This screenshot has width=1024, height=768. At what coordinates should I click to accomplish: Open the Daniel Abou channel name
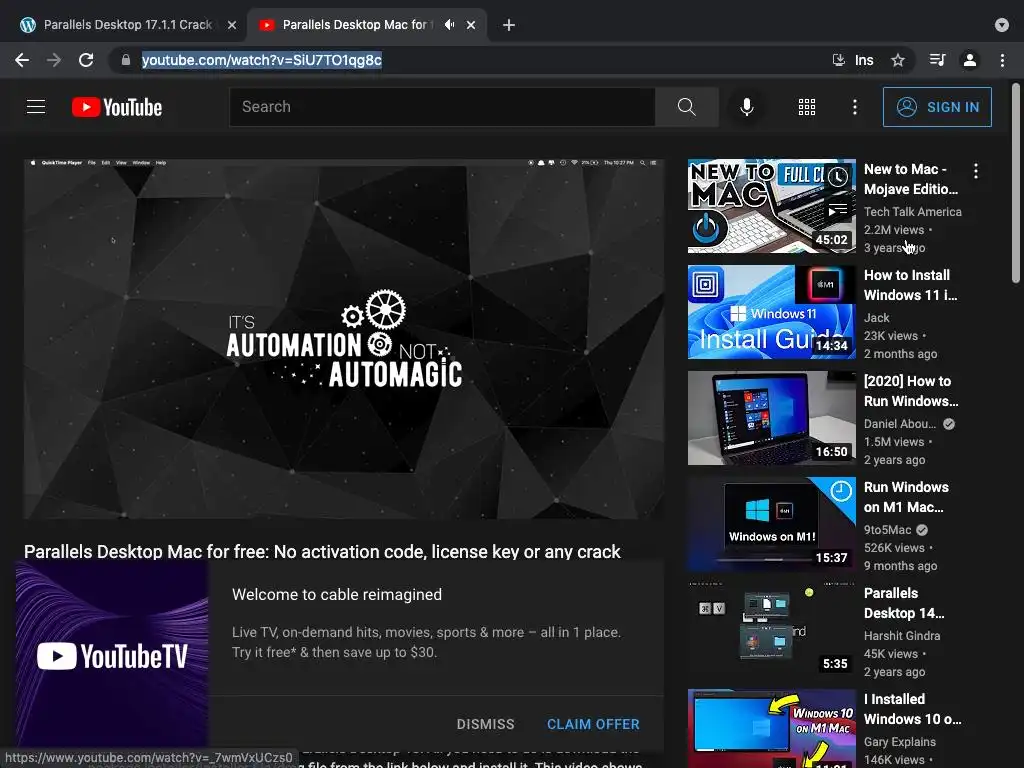click(900, 423)
